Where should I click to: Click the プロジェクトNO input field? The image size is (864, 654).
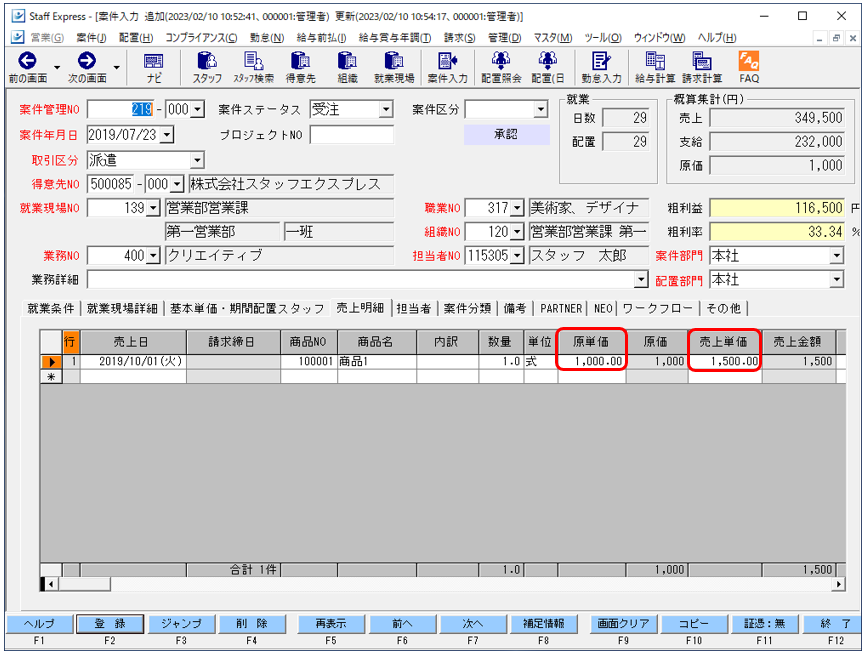352,134
